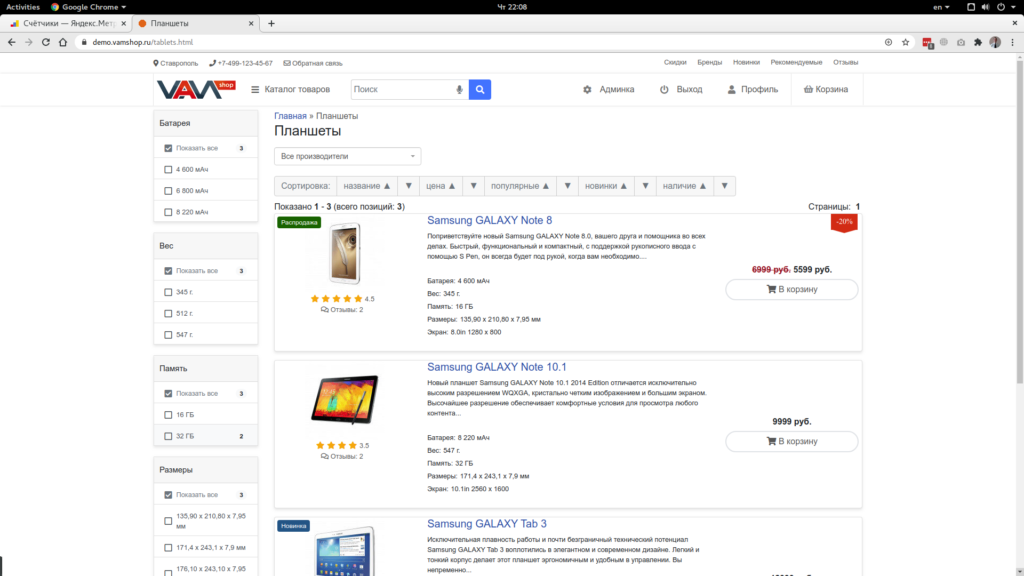Click the Главная breadcrumb link
1024x576 pixels.
coord(290,116)
